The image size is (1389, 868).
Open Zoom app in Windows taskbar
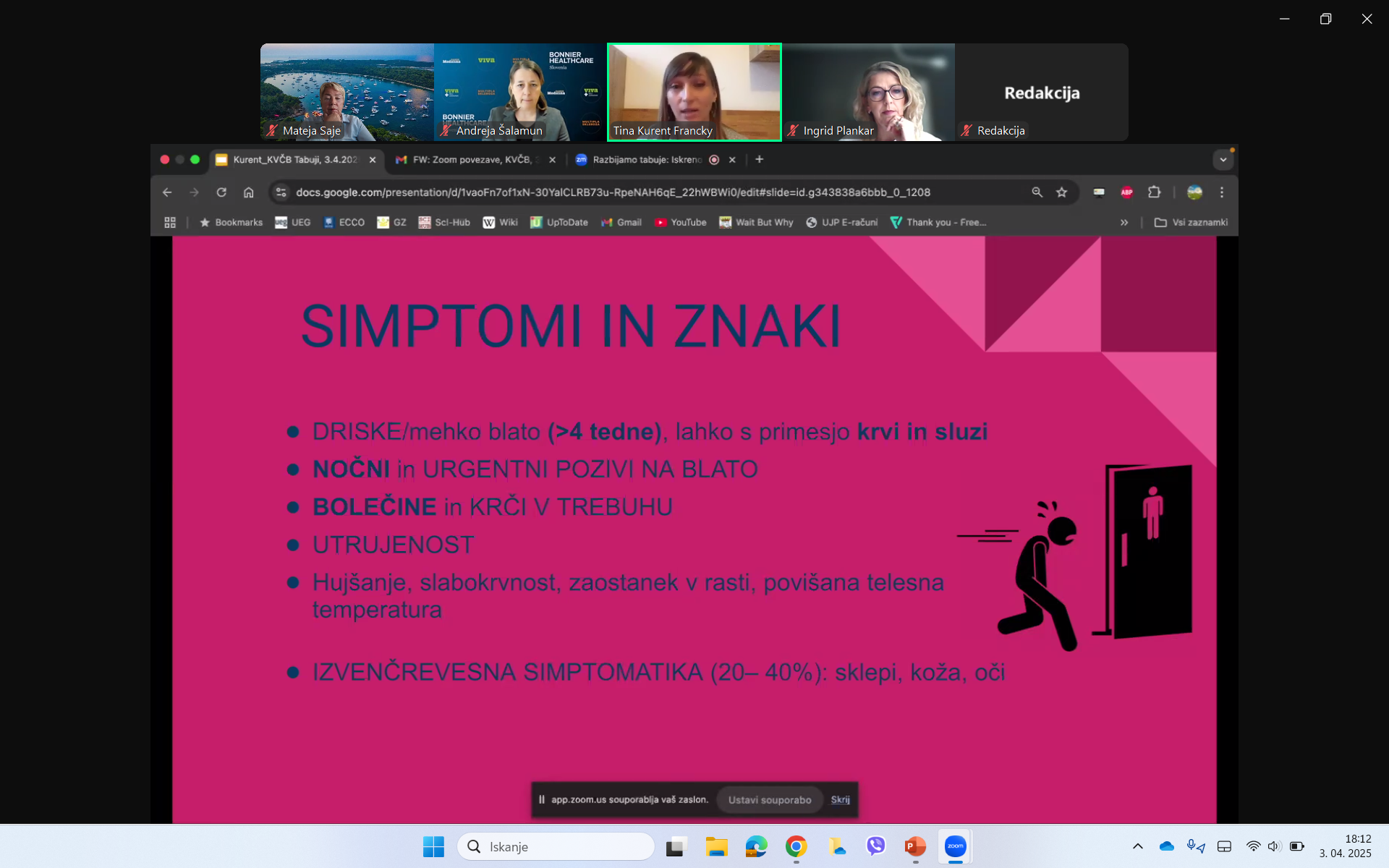coord(955,846)
